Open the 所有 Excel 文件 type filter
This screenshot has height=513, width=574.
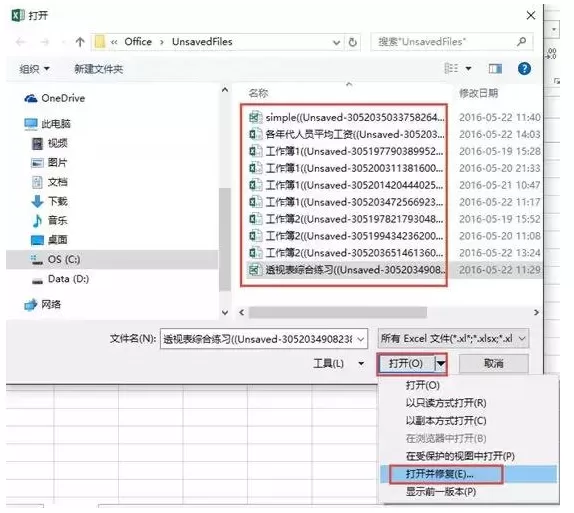[x=453, y=339]
